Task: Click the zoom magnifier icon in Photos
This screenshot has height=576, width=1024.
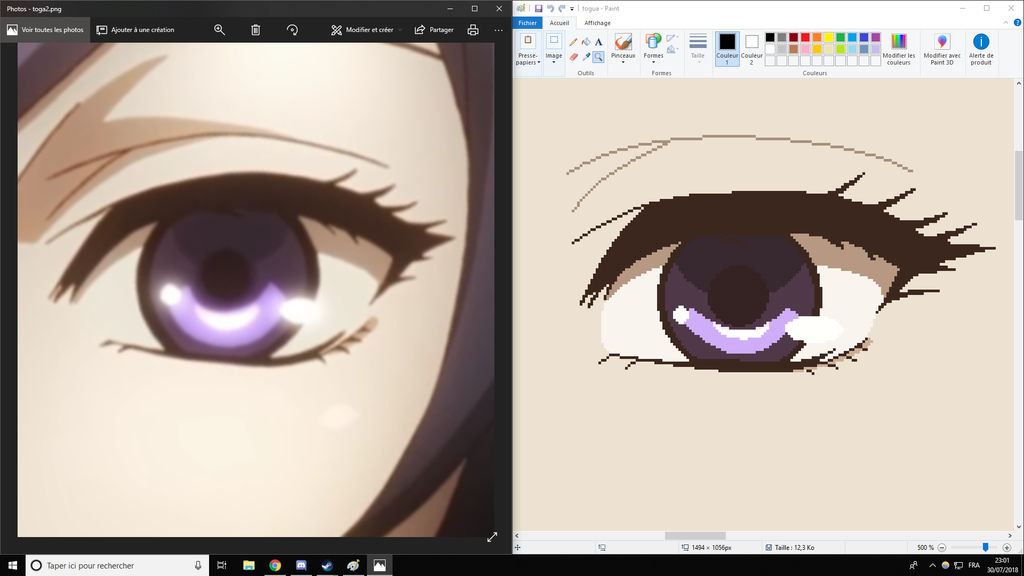Action: [219, 30]
